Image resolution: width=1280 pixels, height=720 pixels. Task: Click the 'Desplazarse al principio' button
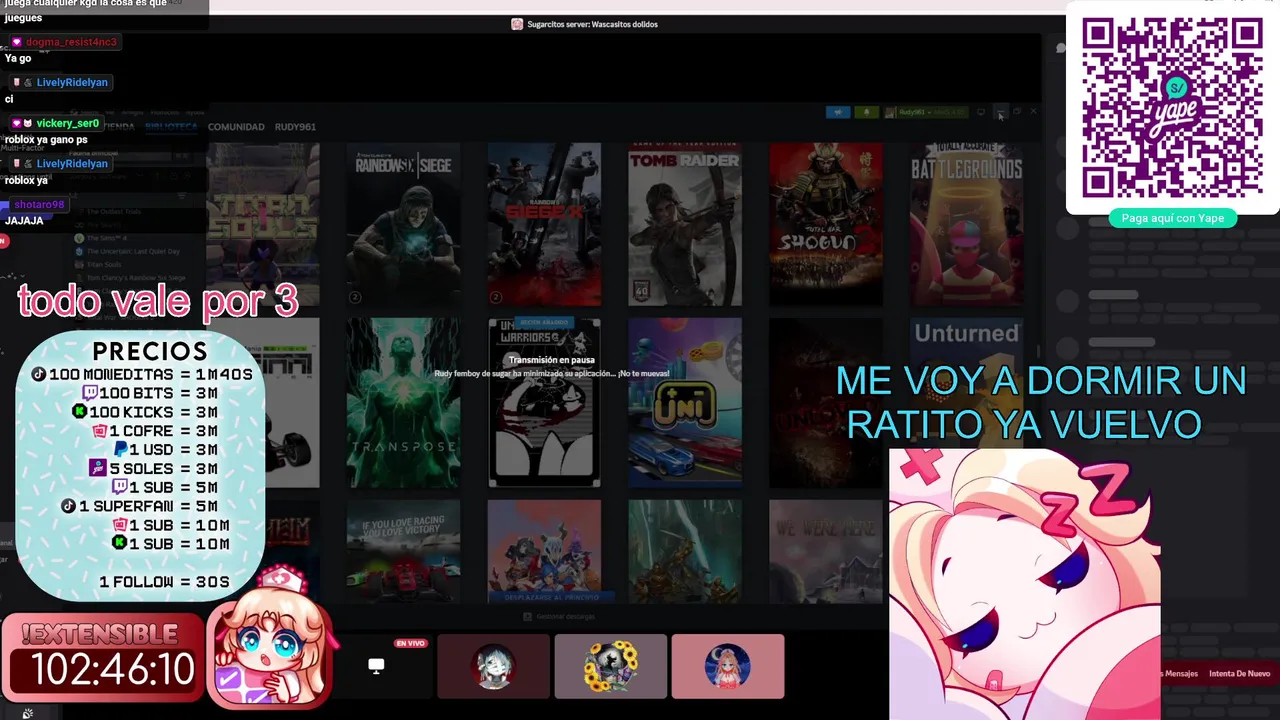(544, 597)
